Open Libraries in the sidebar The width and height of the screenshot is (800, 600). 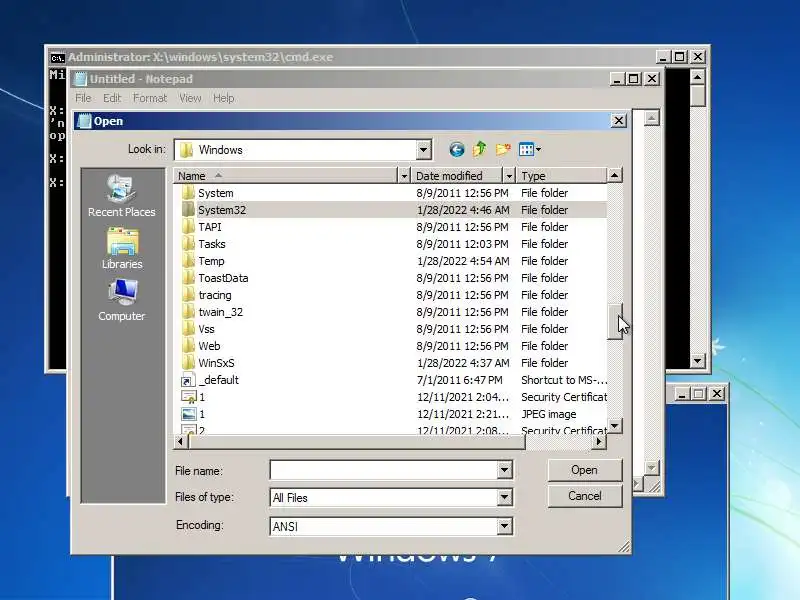coord(121,248)
